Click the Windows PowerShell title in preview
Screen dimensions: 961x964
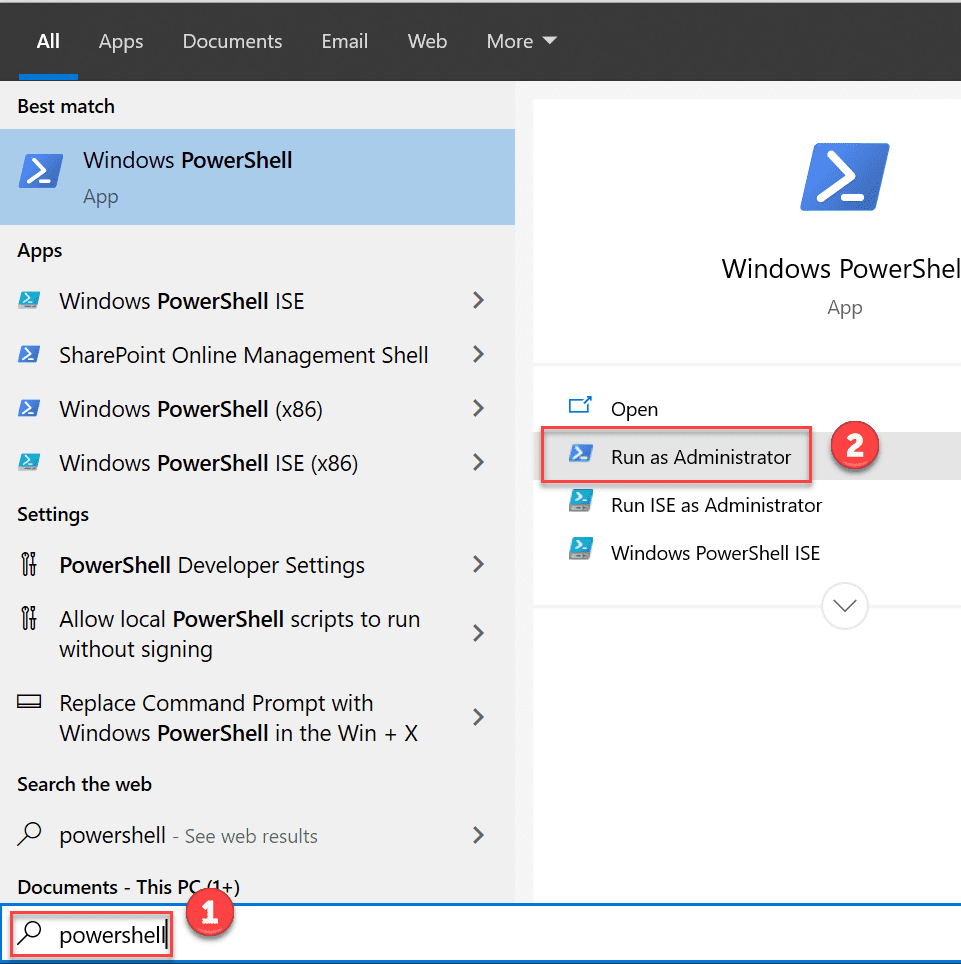coord(841,269)
